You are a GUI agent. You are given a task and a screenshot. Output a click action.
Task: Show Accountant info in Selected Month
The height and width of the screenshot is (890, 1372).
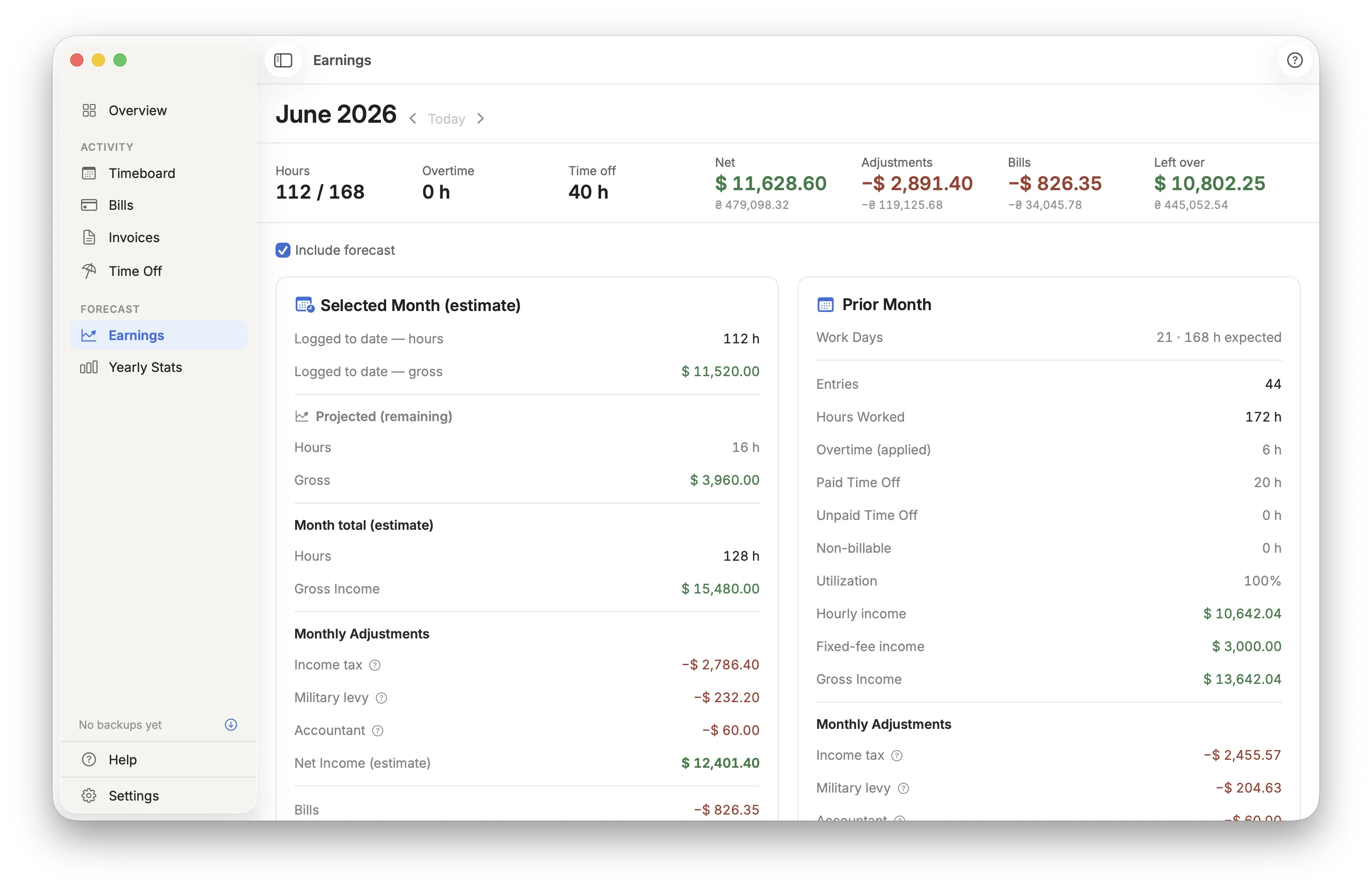click(x=378, y=731)
